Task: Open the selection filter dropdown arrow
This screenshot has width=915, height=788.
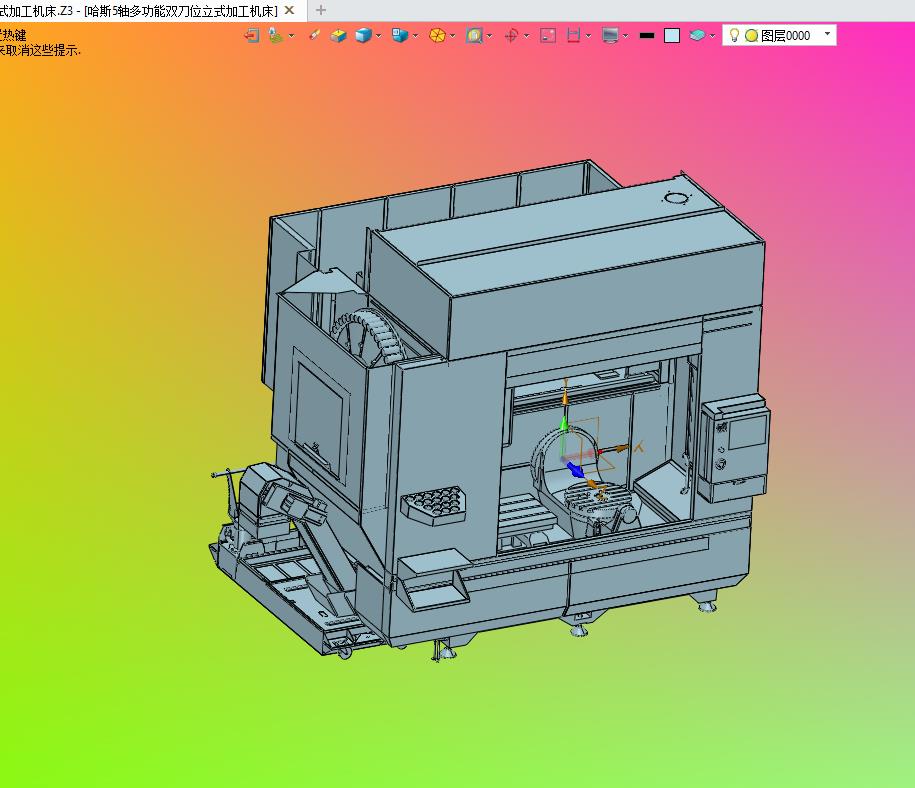Action: pos(291,36)
